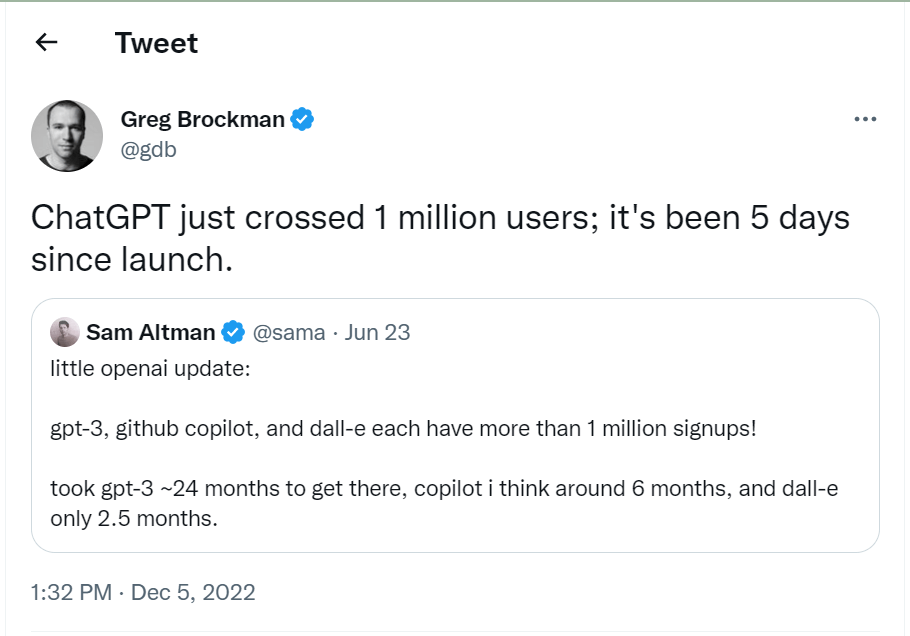The width and height of the screenshot is (910, 636).
Task: Open Sam Altman's small avatar
Action: (x=64, y=332)
